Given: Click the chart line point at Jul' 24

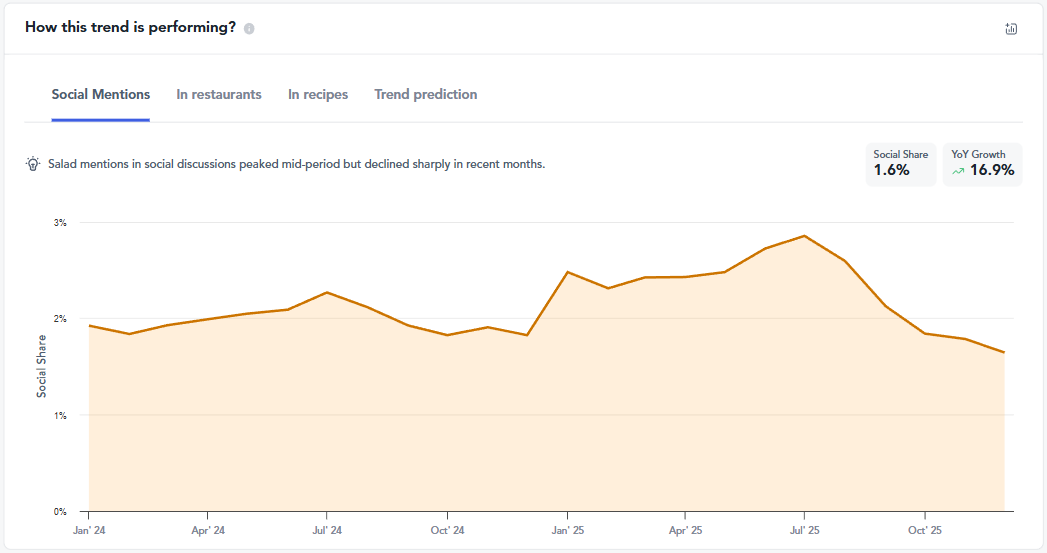Looking at the screenshot, I should 327,292.
